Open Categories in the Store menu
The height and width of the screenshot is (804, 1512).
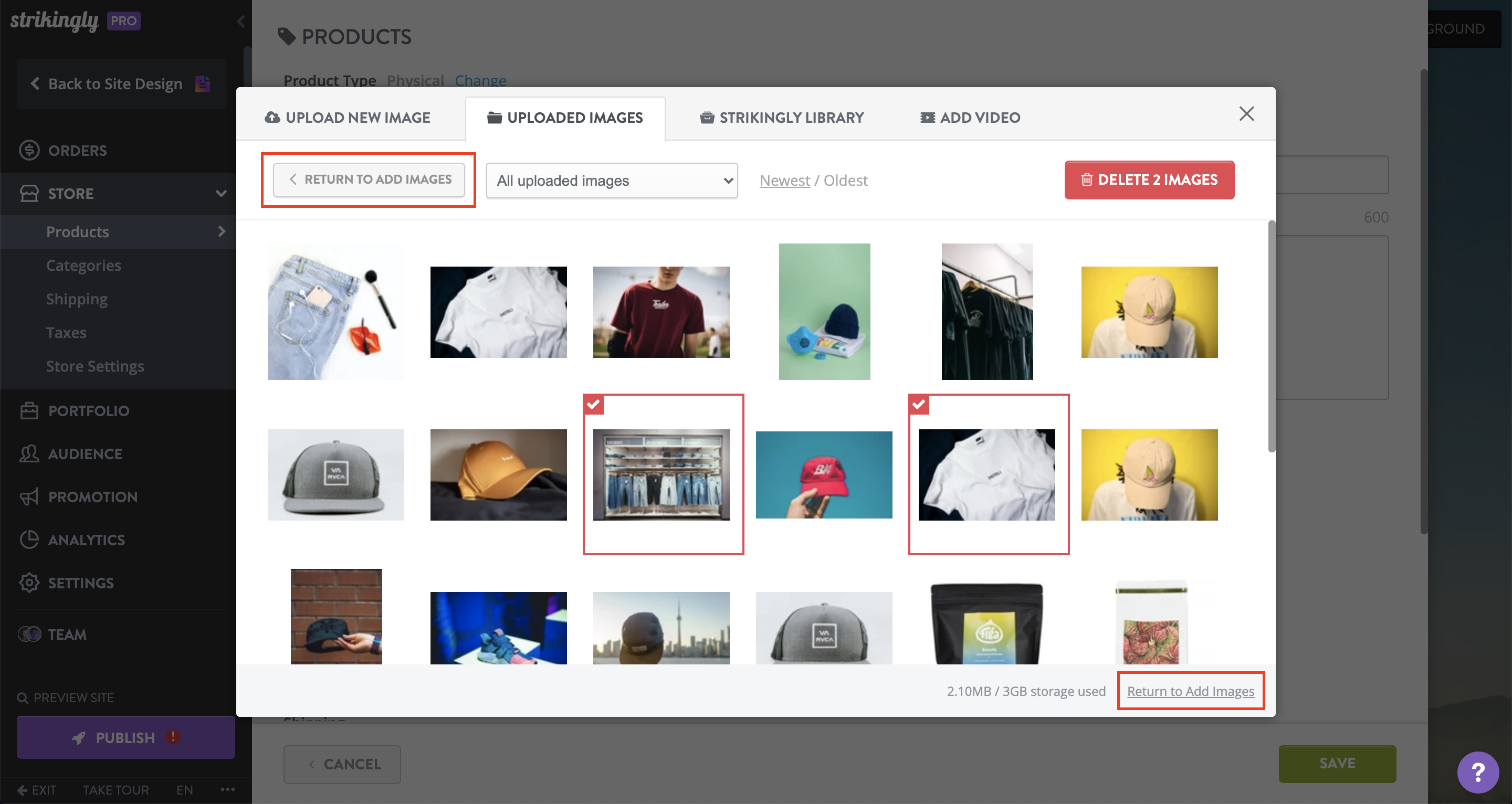tap(83, 265)
